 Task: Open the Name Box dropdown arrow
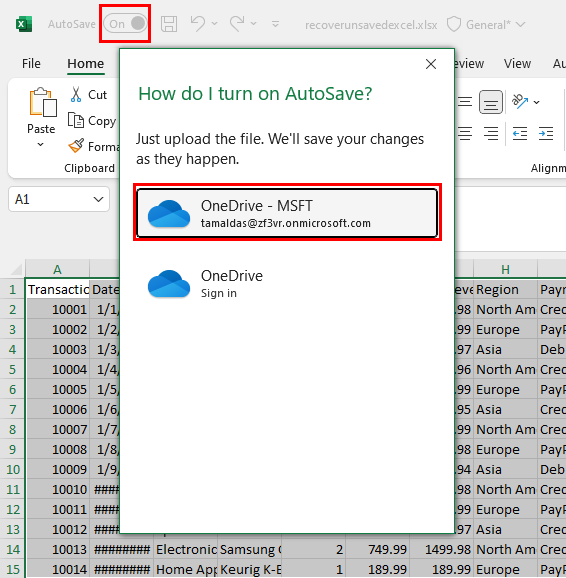98,199
